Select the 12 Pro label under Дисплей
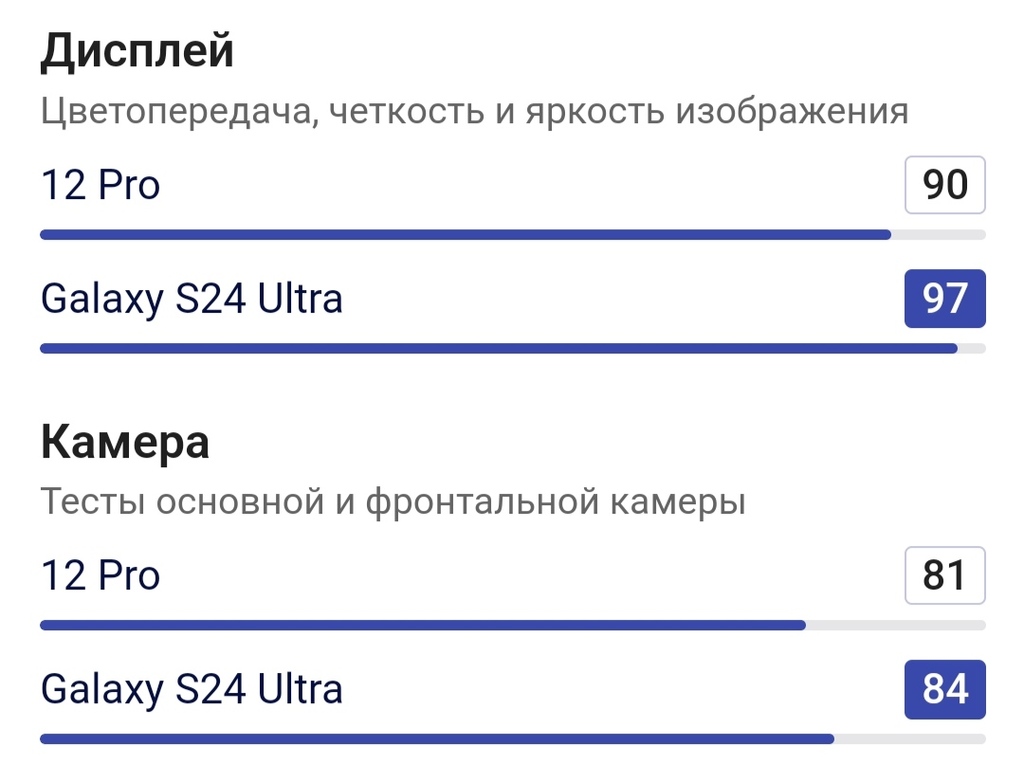Screen dimensions: 1024x782 [100, 185]
